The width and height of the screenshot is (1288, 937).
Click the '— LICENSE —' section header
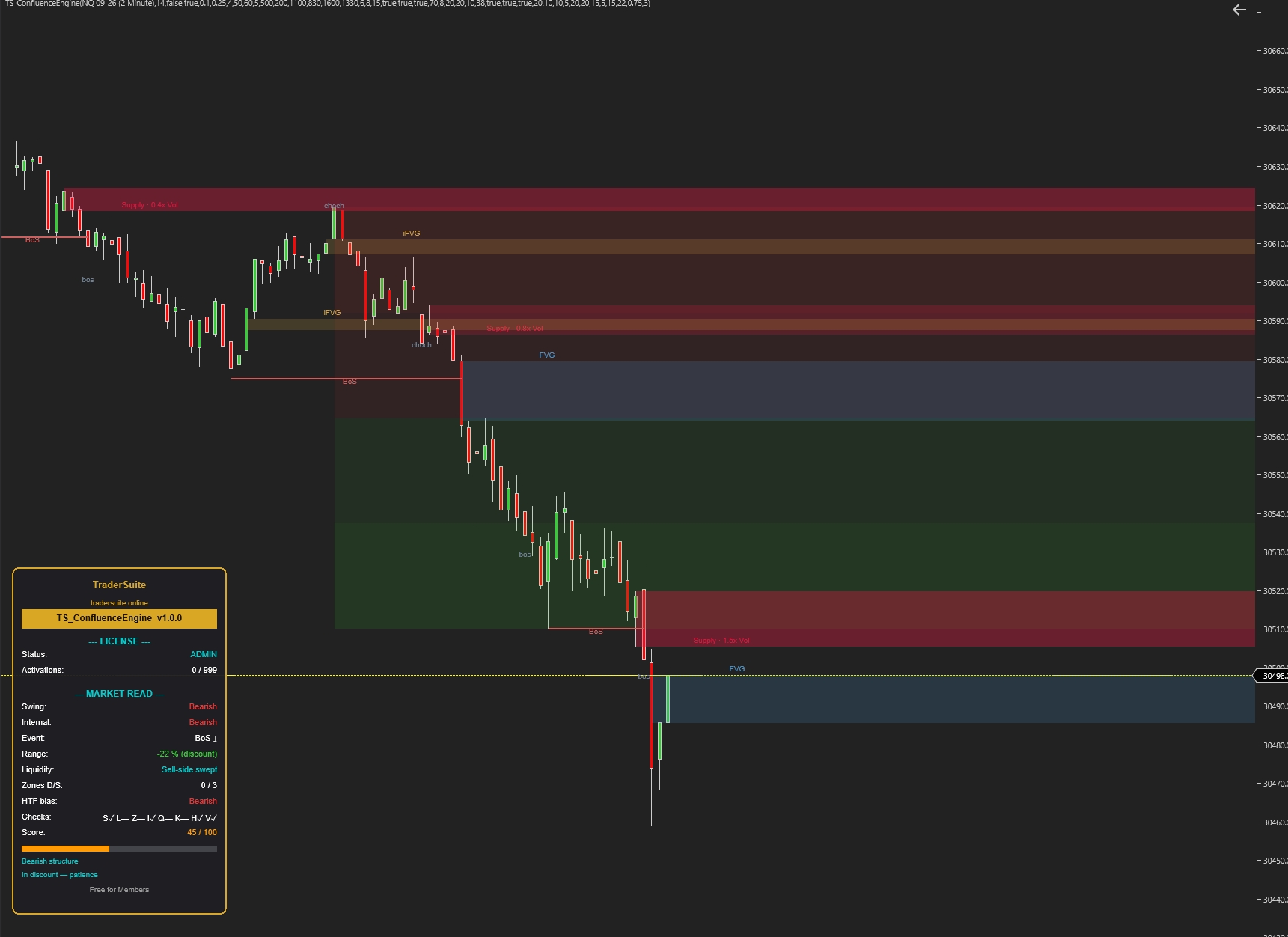pyautogui.click(x=119, y=641)
